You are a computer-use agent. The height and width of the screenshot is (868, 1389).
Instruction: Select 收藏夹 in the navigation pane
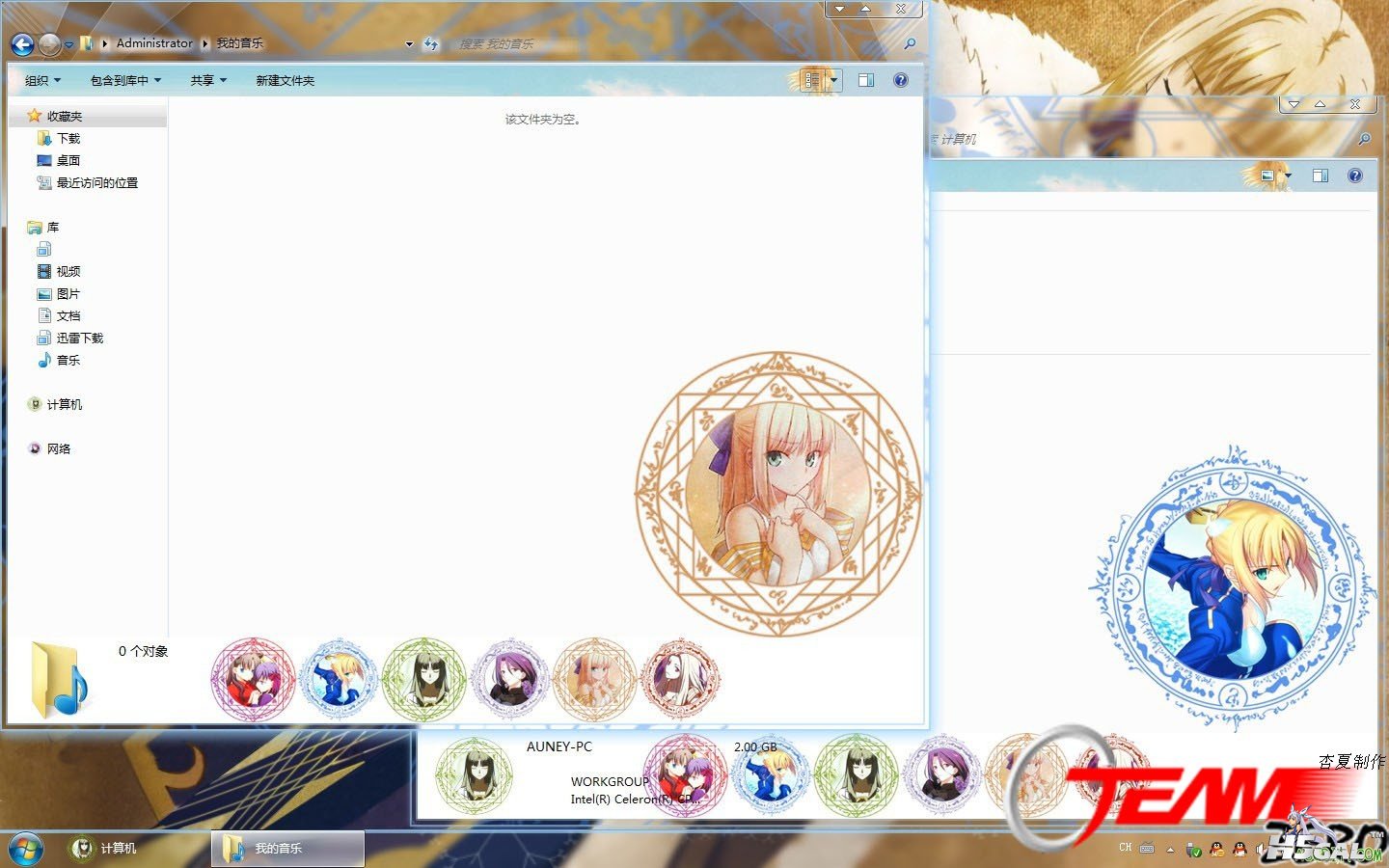pos(65,116)
